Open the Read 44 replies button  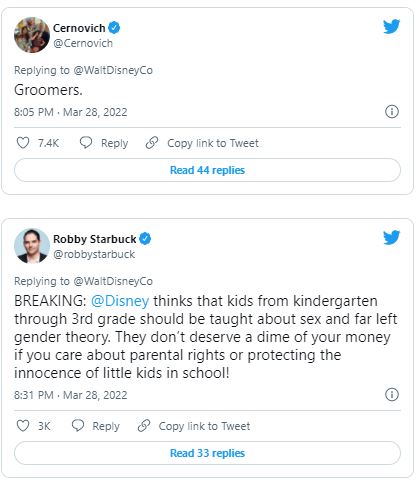207,170
